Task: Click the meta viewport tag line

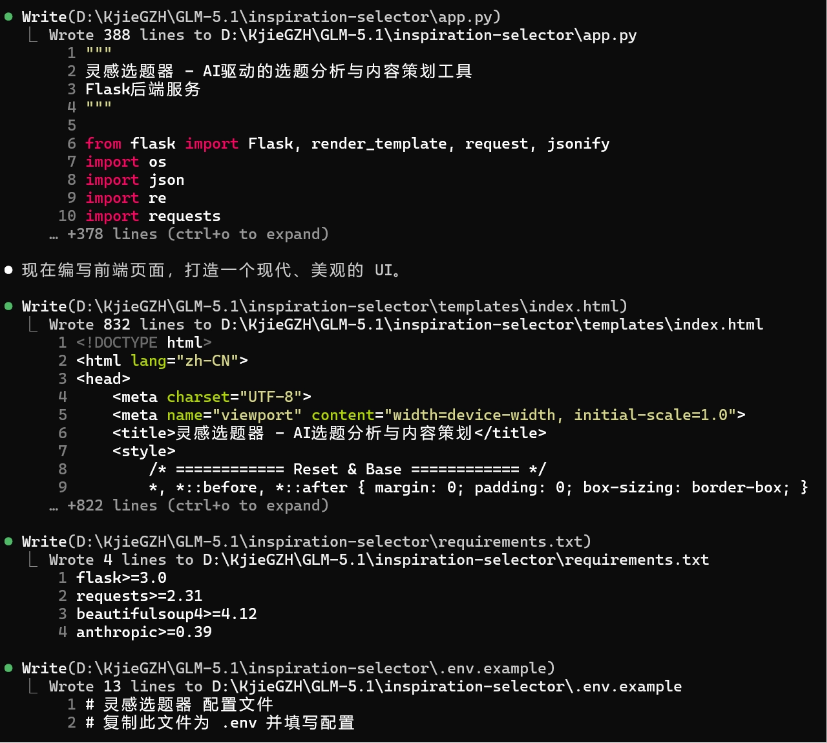Action: coord(428,414)
